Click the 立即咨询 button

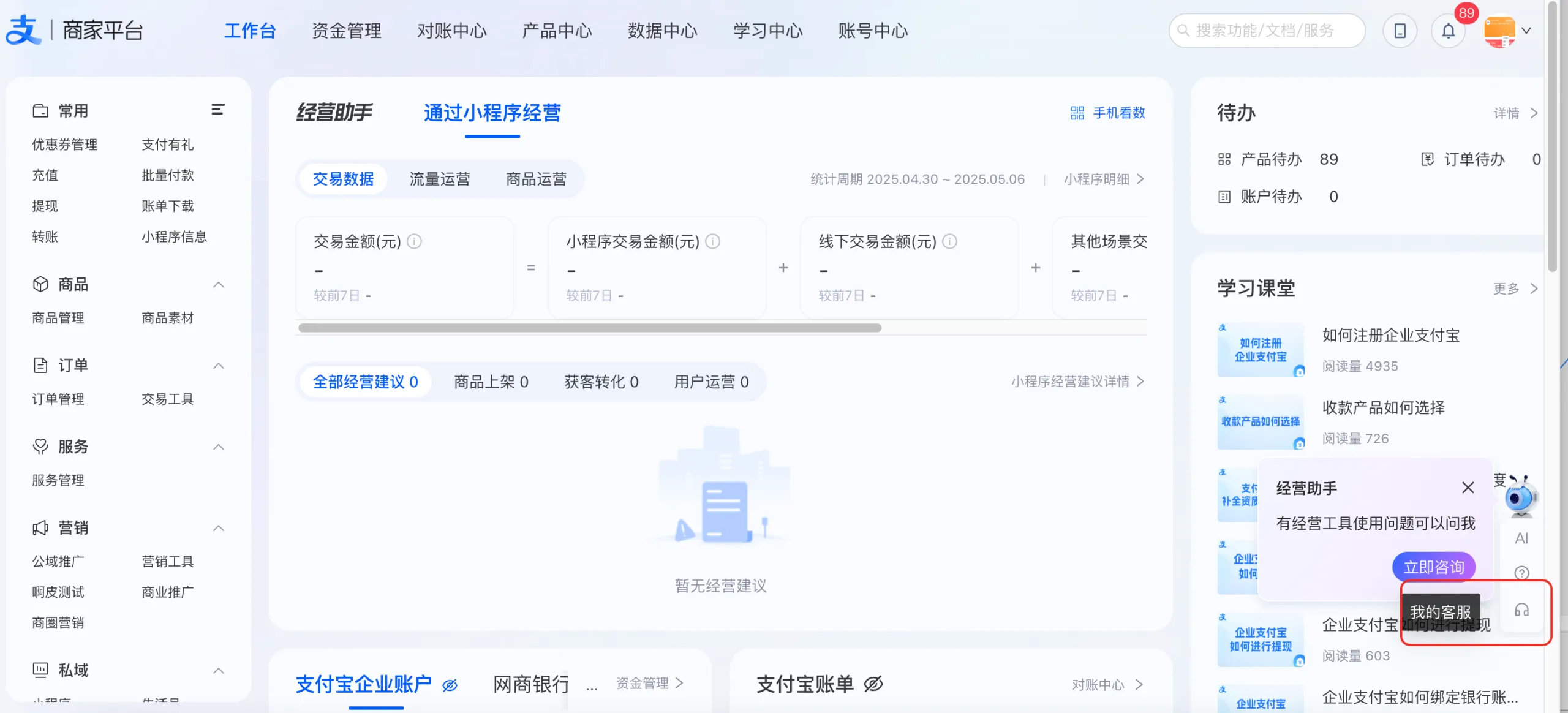[x=1433, y=567]
